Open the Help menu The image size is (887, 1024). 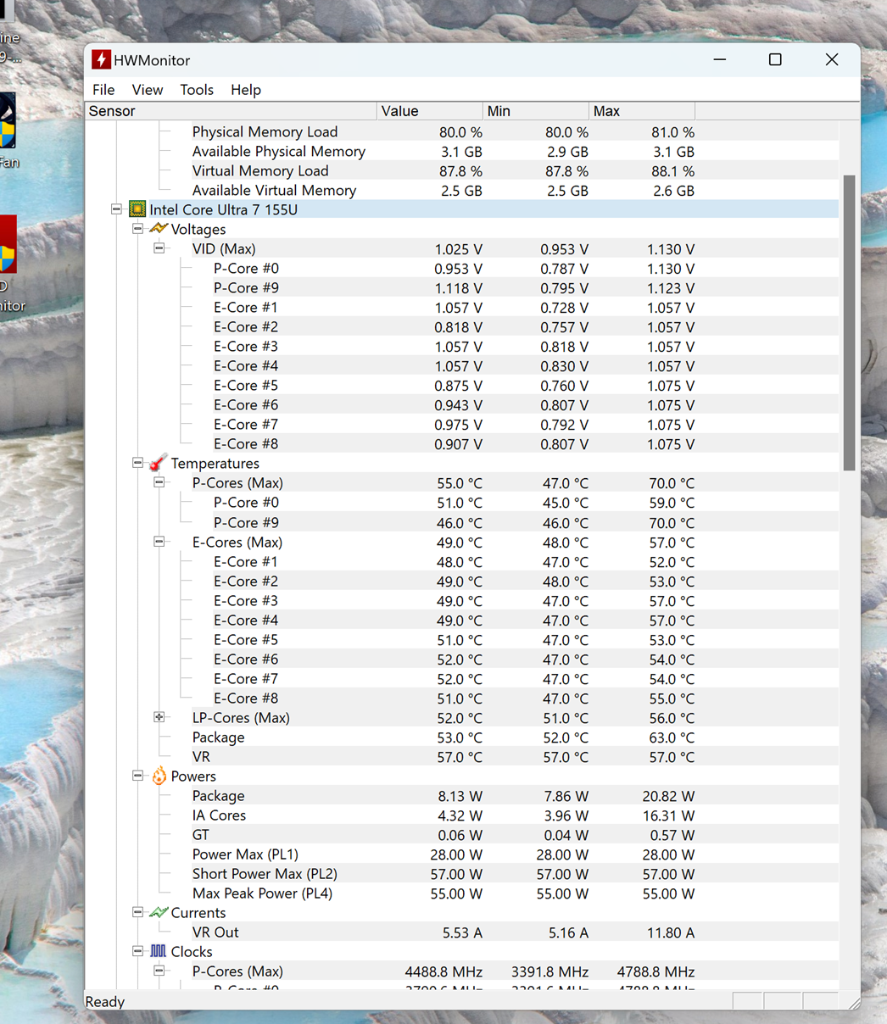click(x=246, y=89)
